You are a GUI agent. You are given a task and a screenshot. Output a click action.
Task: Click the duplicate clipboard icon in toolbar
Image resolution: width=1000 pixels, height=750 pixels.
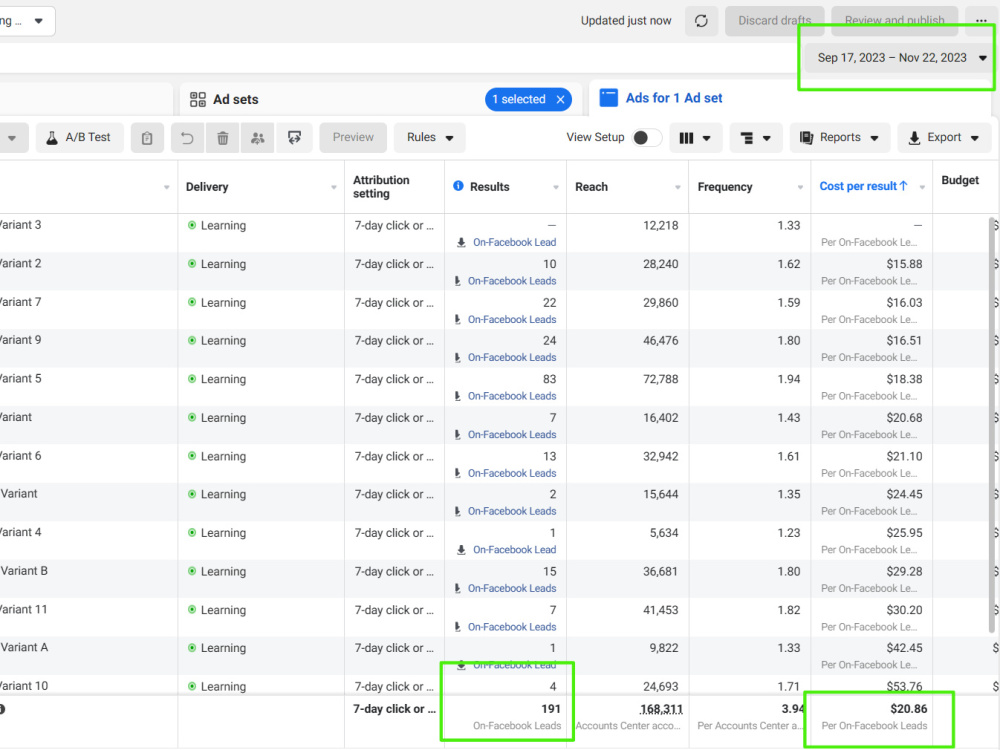[x=147, y=138]
